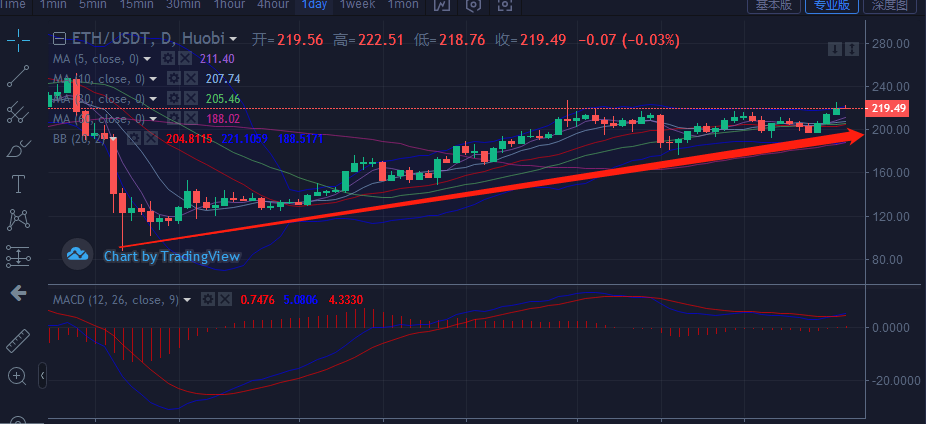Remove the MACD indicator pane
The image size is (926, 424).
pos(224,299)
